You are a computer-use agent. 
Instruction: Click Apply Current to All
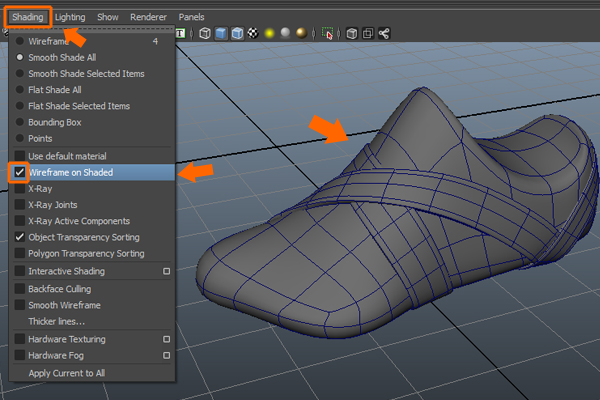tap(66, 373)
